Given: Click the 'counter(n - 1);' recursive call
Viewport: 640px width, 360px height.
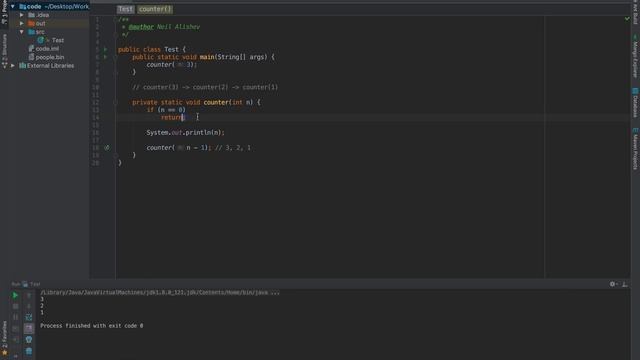Looking at the screenshot, I should pyautogui.click(x=179, y=148).
